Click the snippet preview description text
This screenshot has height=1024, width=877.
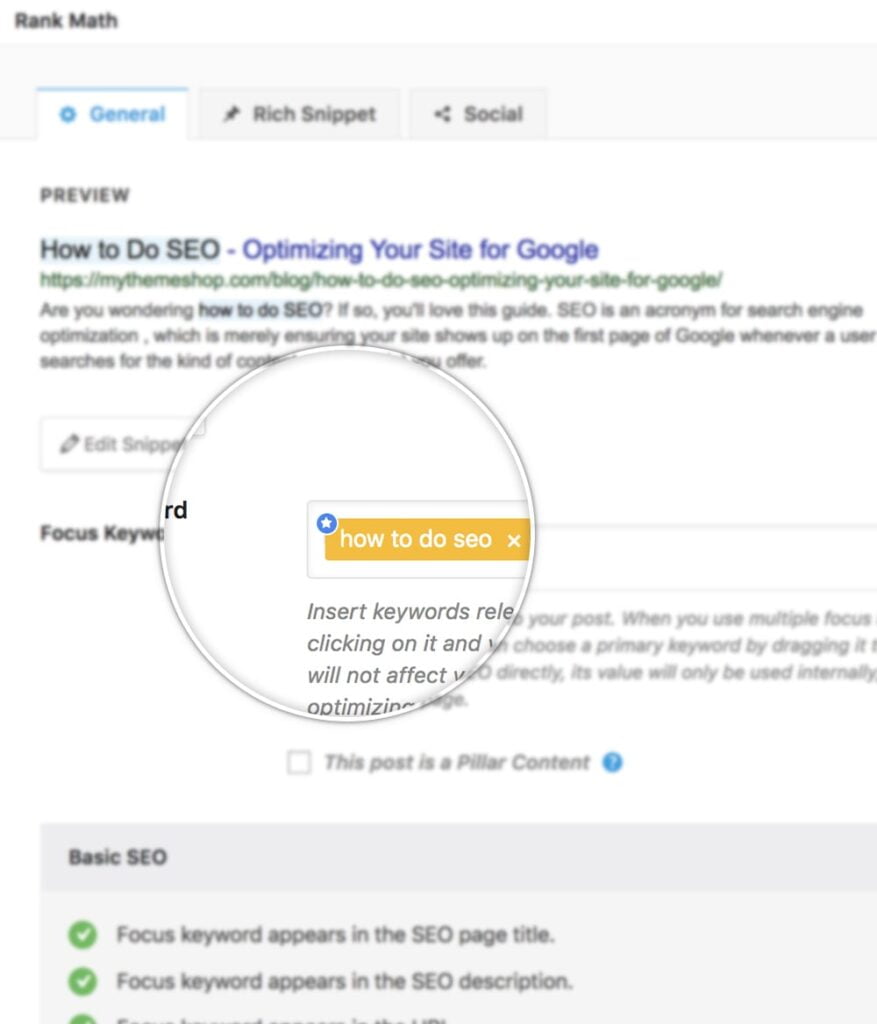pos(450,335)
